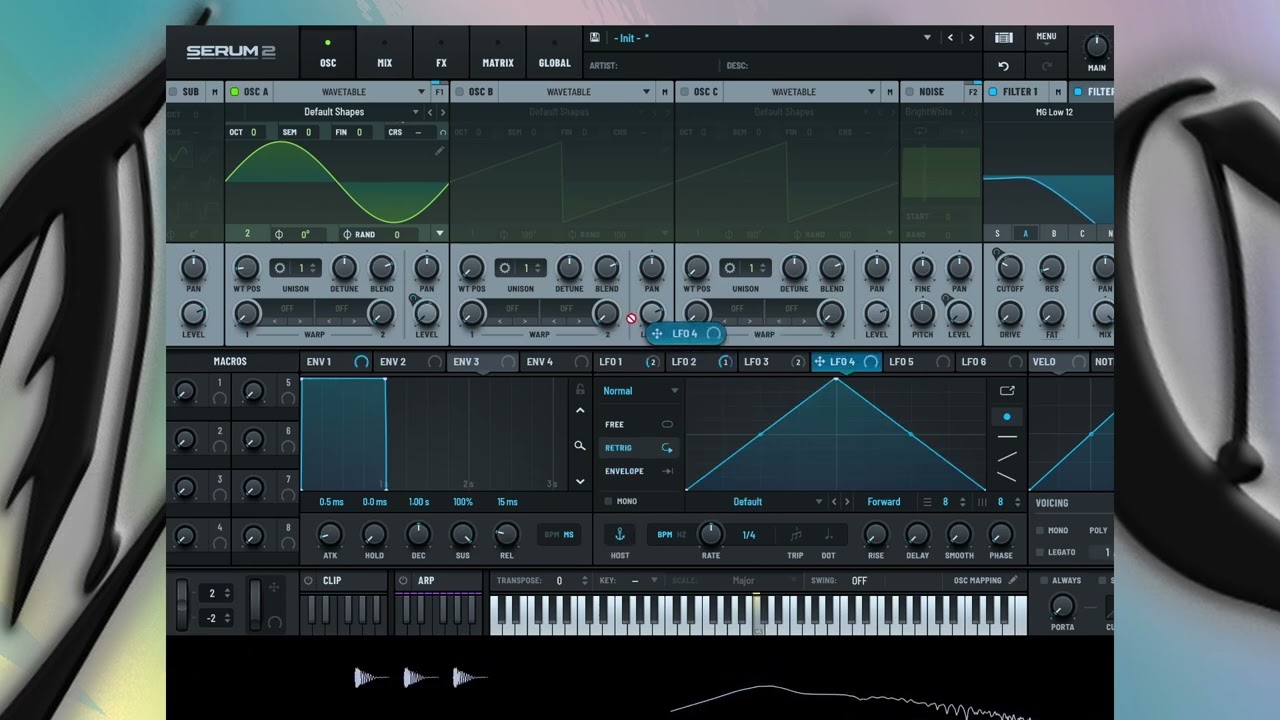Click the OSC A wavetable pencil edit icon
The width and height of the screenshot is (1280, 720).
click(439, 151)
